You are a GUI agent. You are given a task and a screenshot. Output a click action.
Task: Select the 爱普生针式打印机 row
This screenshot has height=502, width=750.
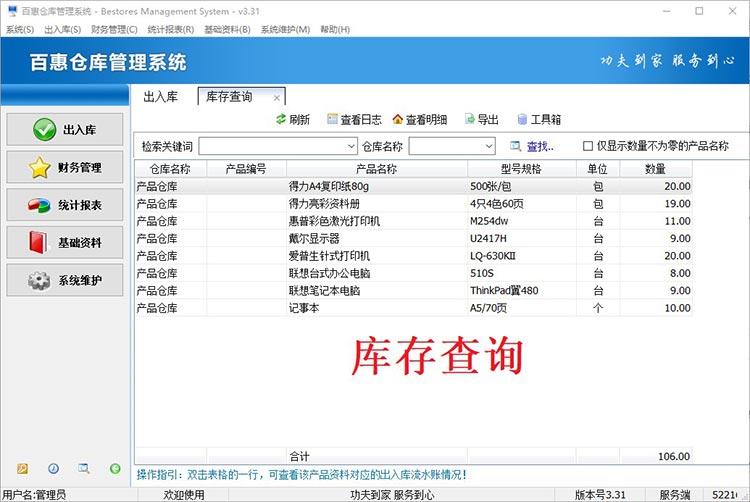[414, 256]
